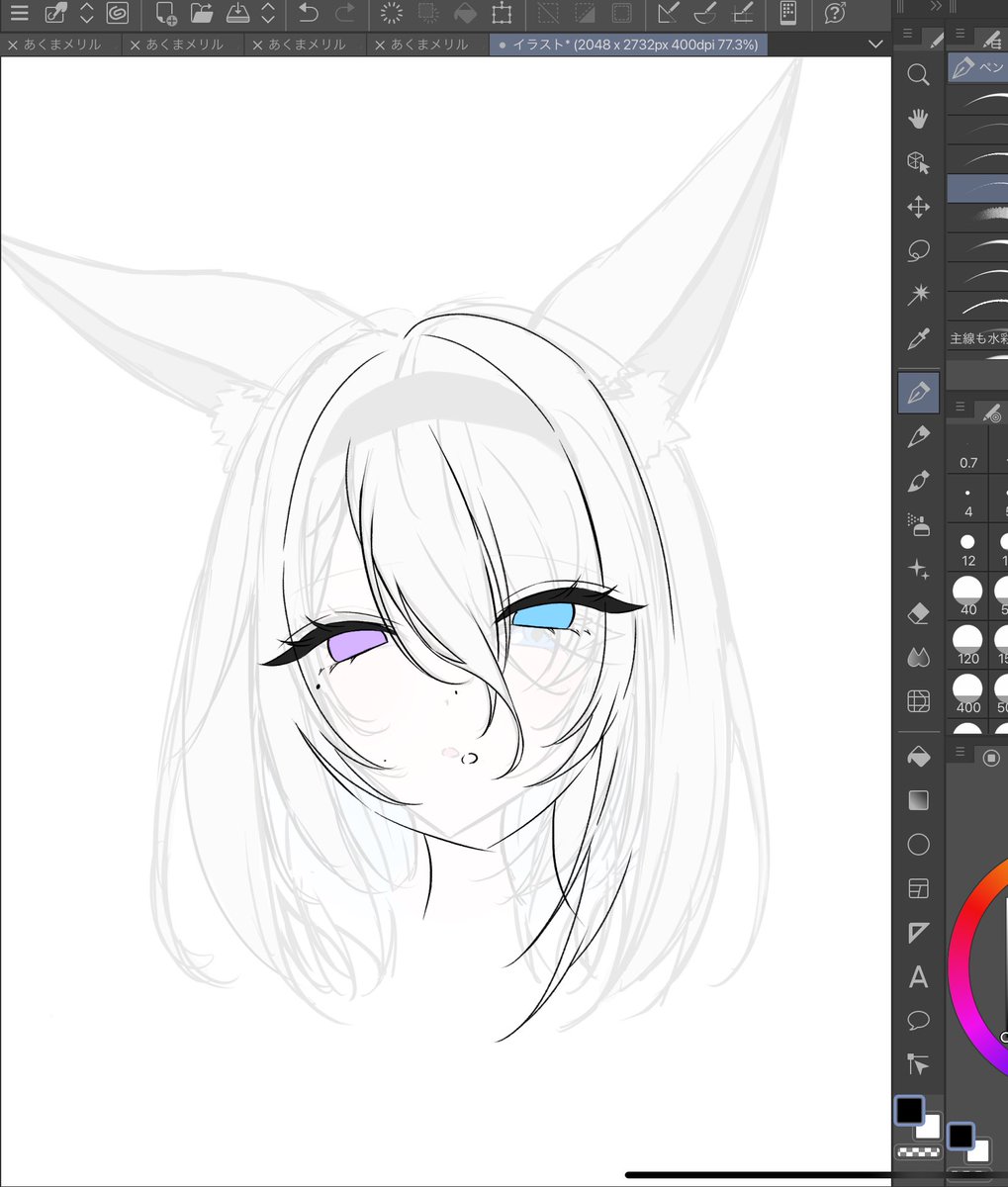Undo the last stroke
Viewport: 1008px width, 1187px height.
(x=309, y=14)
